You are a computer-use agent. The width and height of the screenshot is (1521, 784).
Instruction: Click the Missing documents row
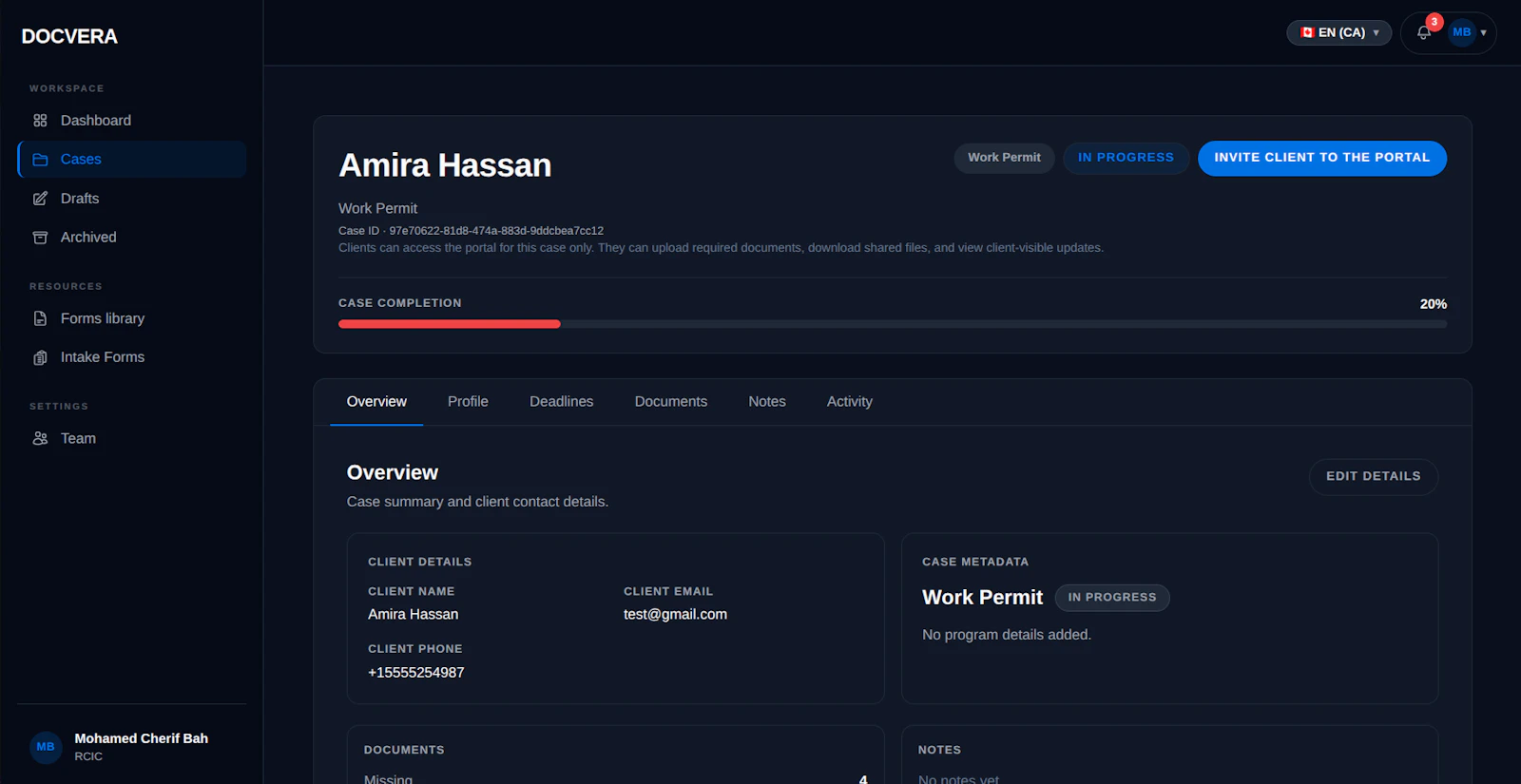coord(616,779)
